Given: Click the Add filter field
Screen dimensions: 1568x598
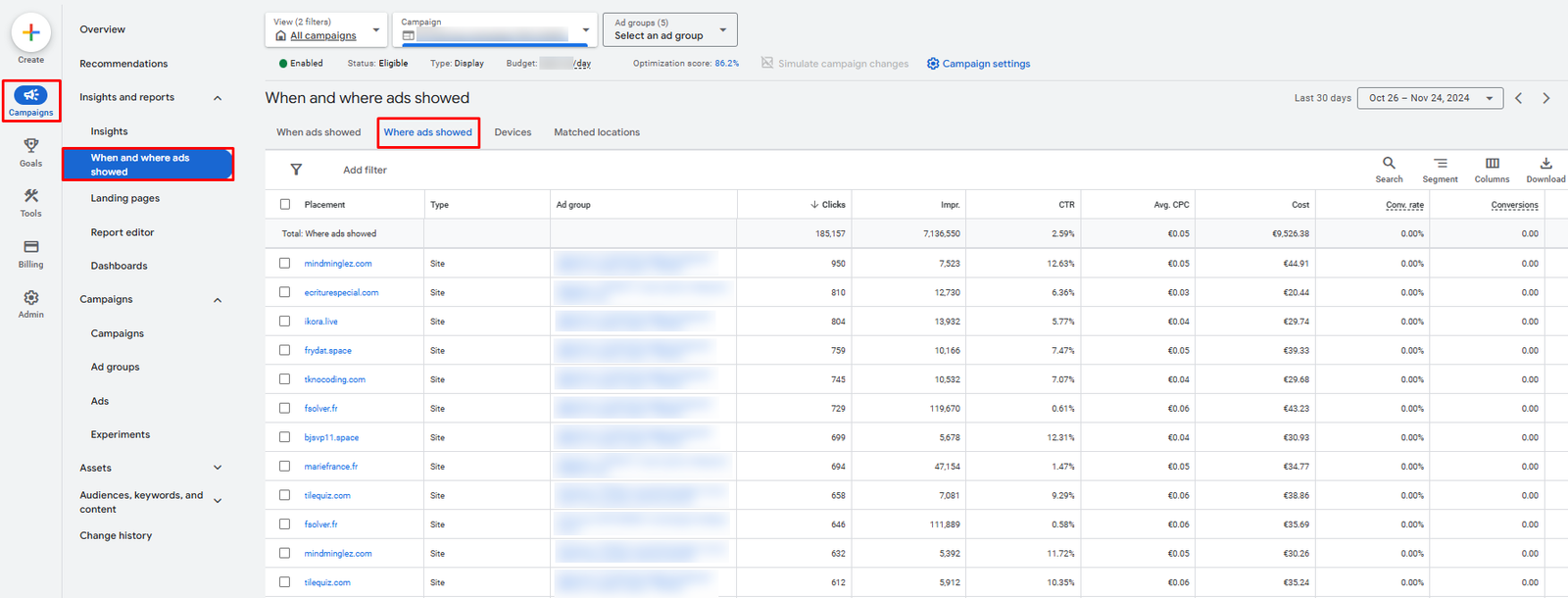Looking at the screenshot, I should [365, 170].
